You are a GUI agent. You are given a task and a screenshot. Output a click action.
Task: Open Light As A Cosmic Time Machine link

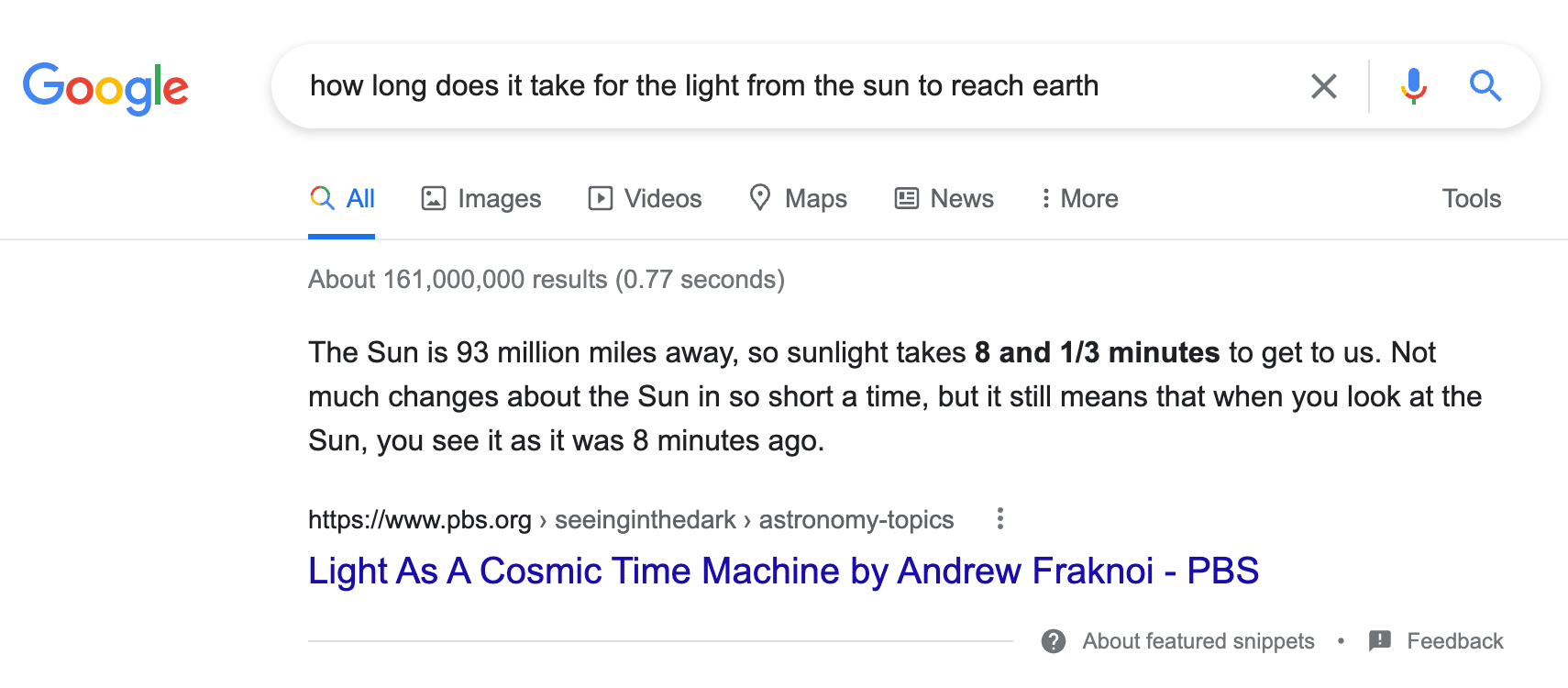tap(783, 571)
